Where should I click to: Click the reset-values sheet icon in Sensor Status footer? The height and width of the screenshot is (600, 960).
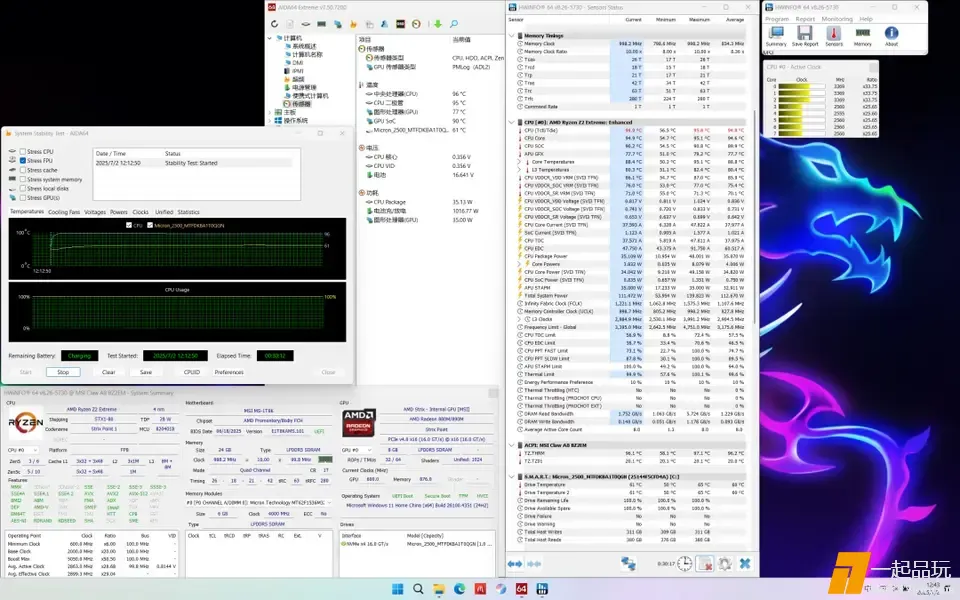(x=705, y=563)
